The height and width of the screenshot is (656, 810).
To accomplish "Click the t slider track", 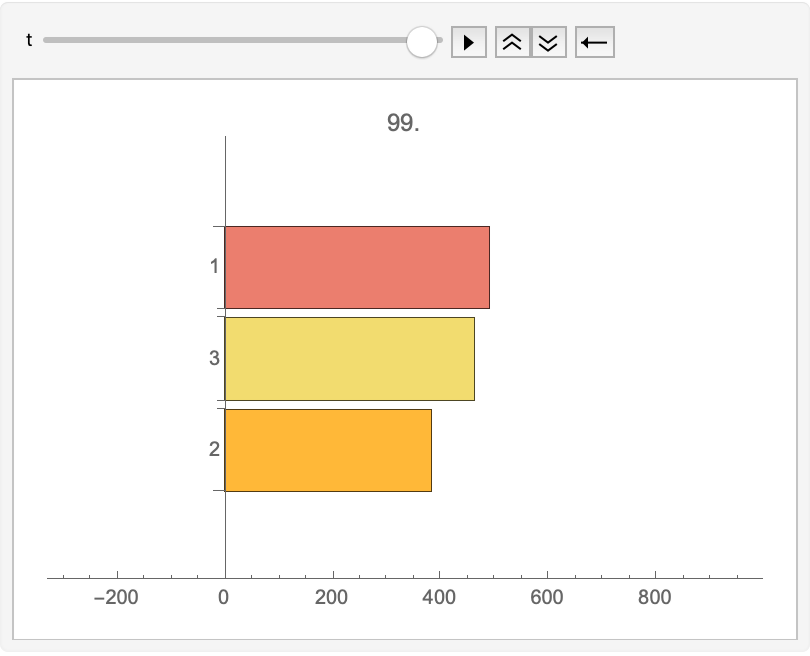I will coord(230,41).
